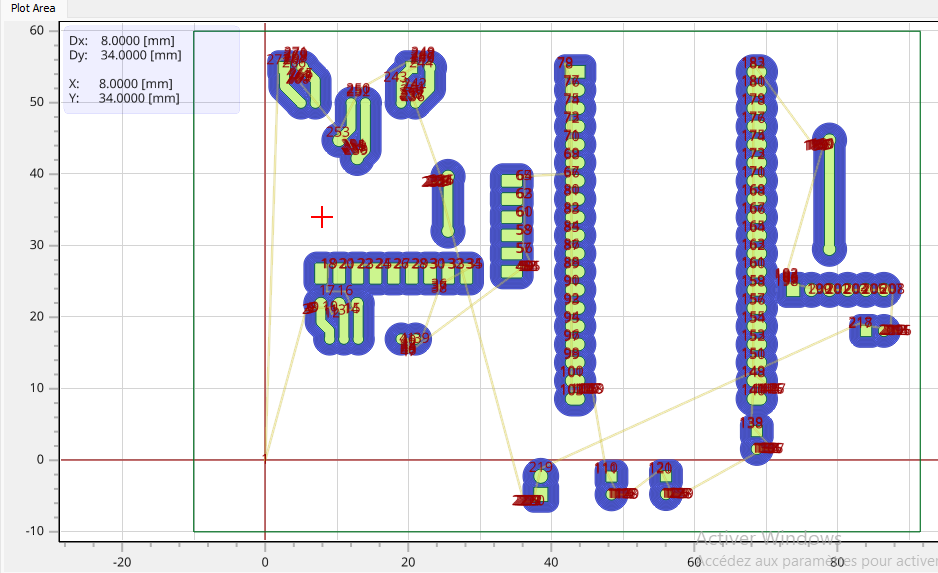Click the red crosshair cursor marker

(321, 217)
